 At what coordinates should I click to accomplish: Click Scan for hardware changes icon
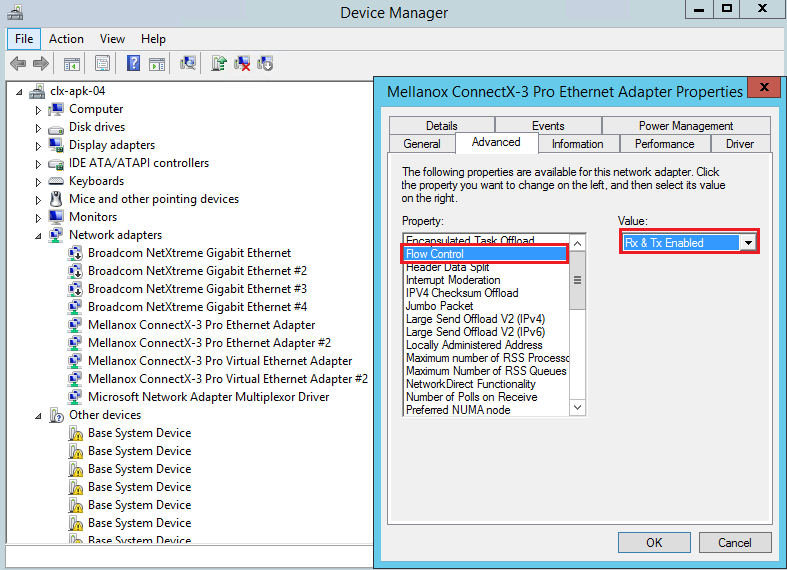pyautogui.click(x=187, y=64)
